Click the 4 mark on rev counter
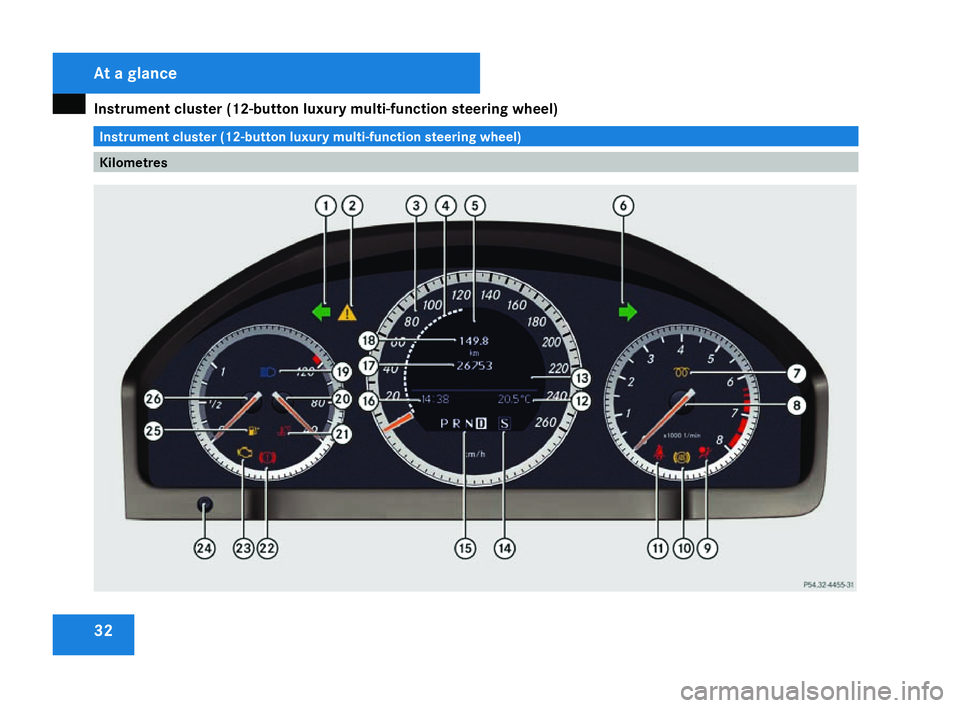 (680, 350)
